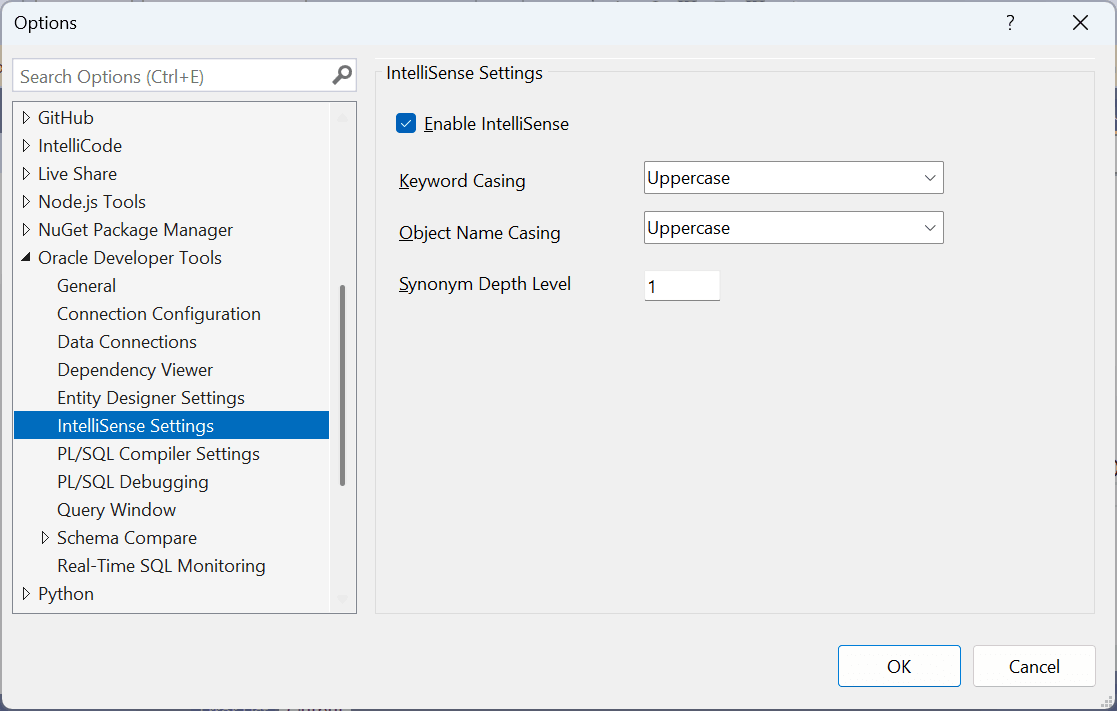Disable the Enable IntelliSense checkbox
Image resolution: width=1117 pixels, height=711 pixels.
point(406,123)
